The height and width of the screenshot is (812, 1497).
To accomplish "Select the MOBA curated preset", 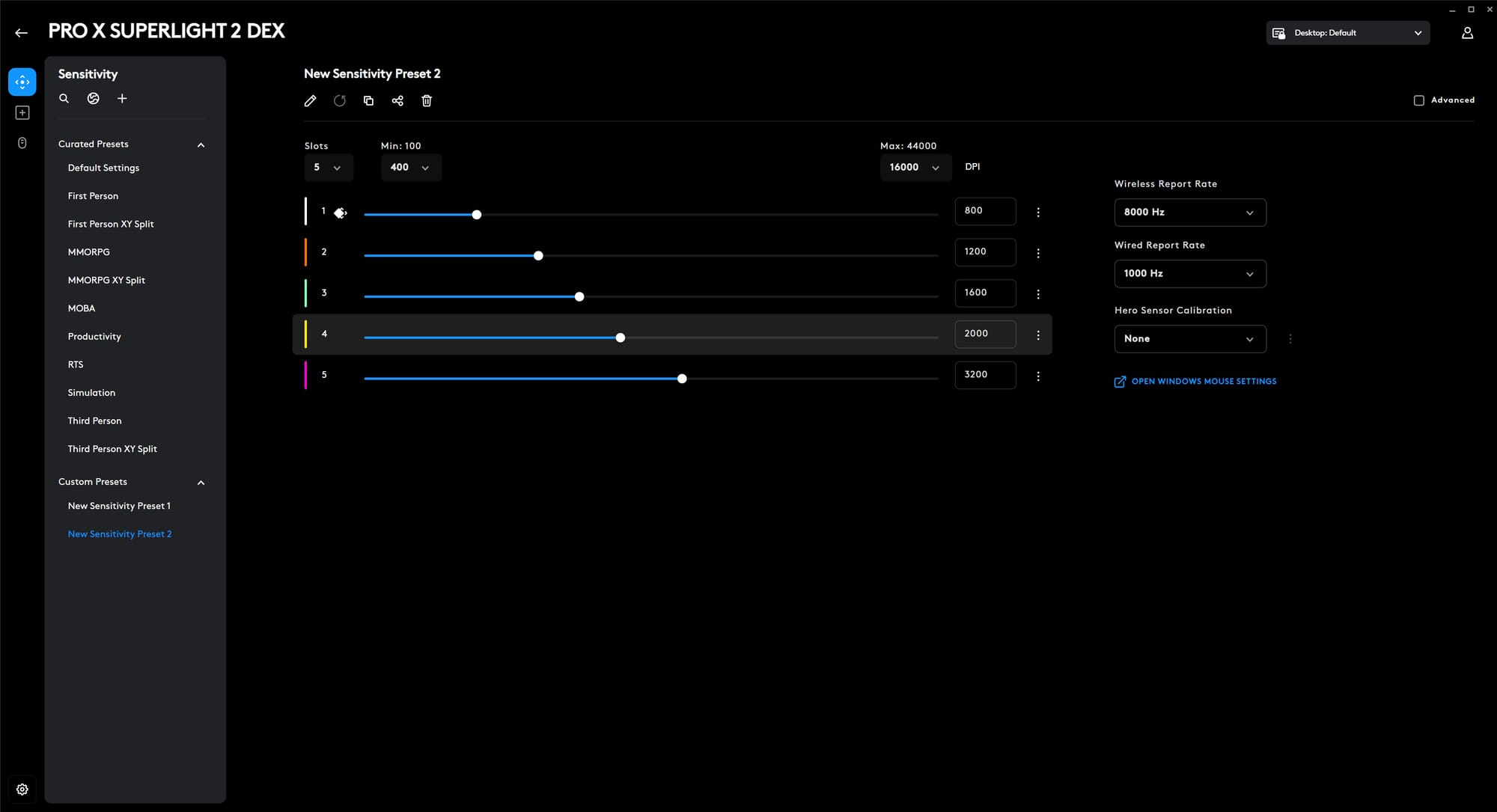I will (x=82, y=308).
